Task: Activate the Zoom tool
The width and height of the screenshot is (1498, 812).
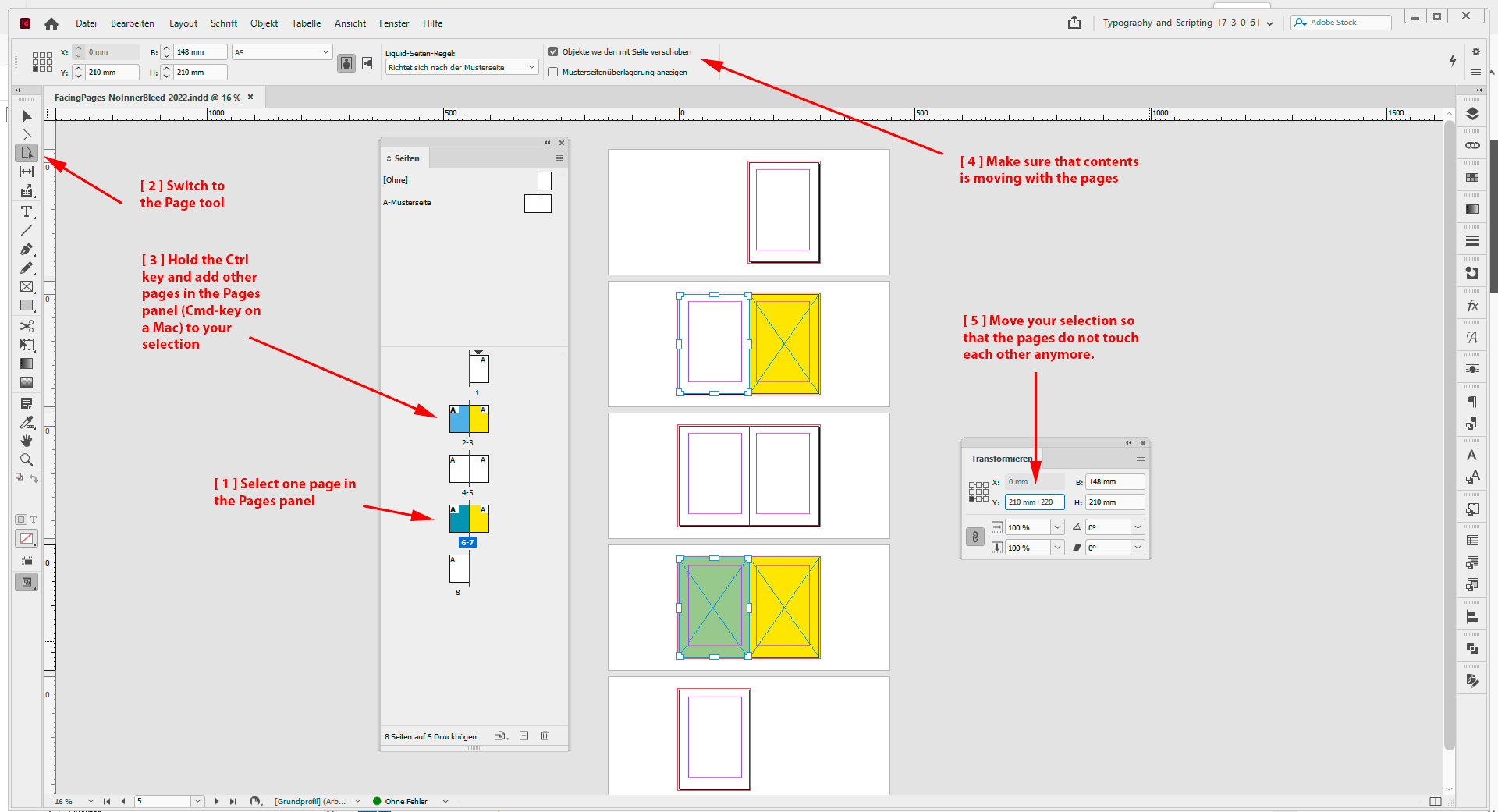Action: (x=27, y=459)
